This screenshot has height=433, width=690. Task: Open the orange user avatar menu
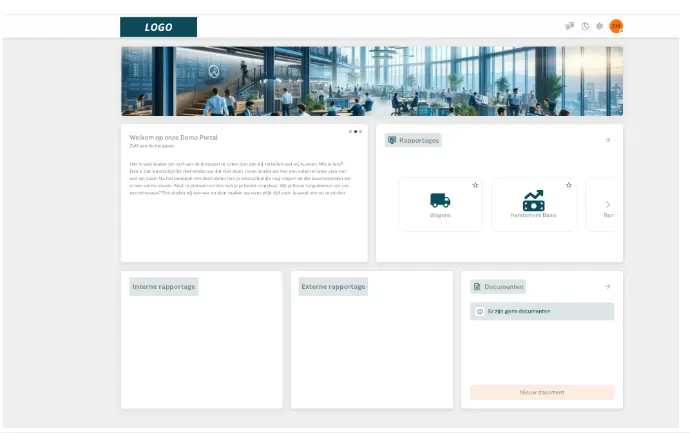[x=616, y=26]
